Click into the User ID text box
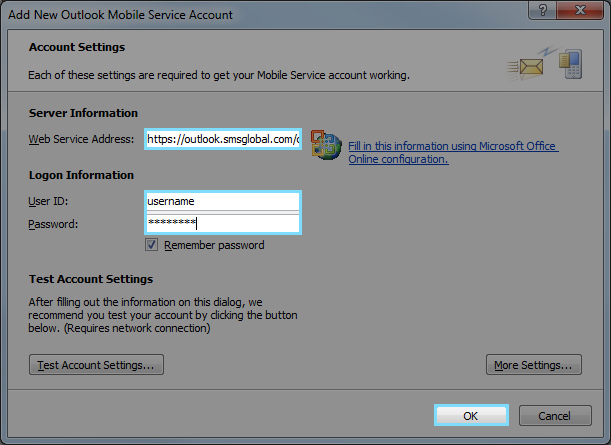Viewport: 611px width, 445px height. 222,201
